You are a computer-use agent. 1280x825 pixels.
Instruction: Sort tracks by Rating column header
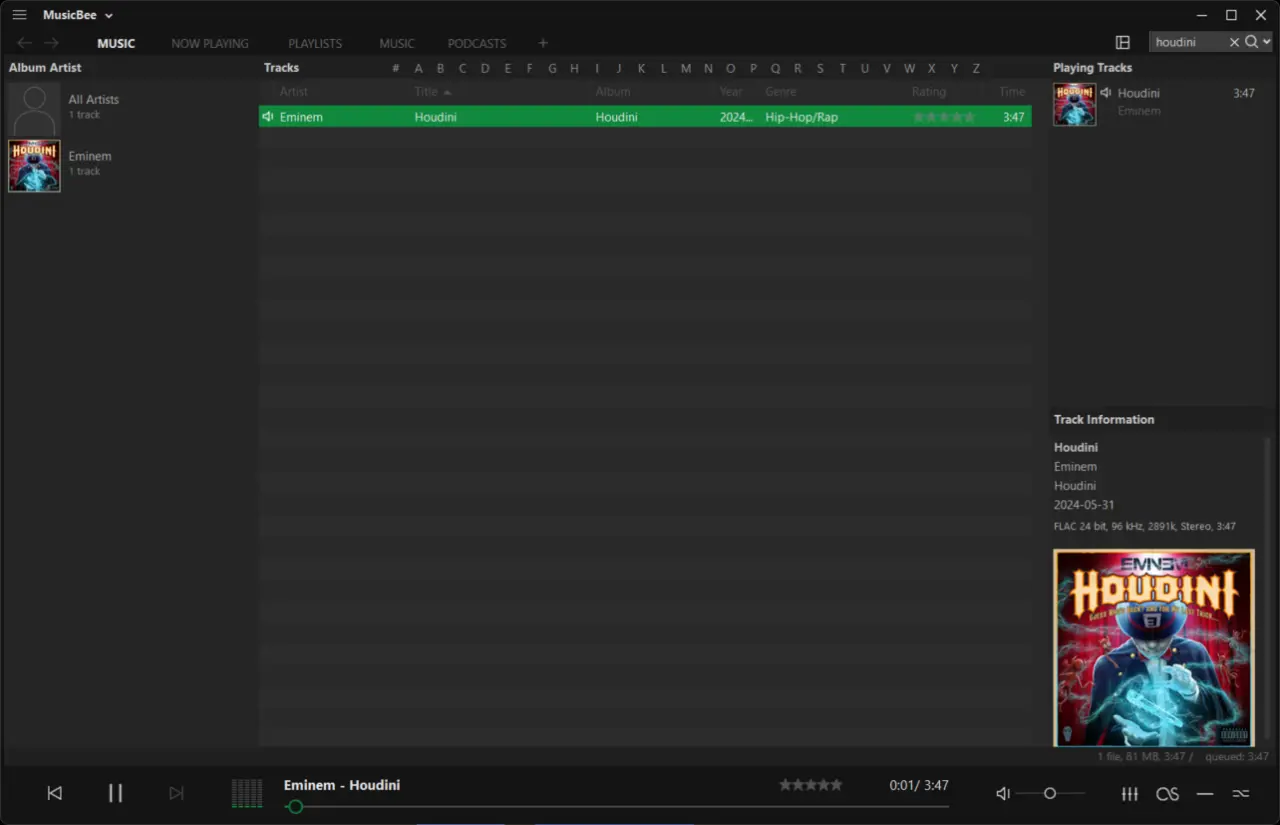(929, 92)
